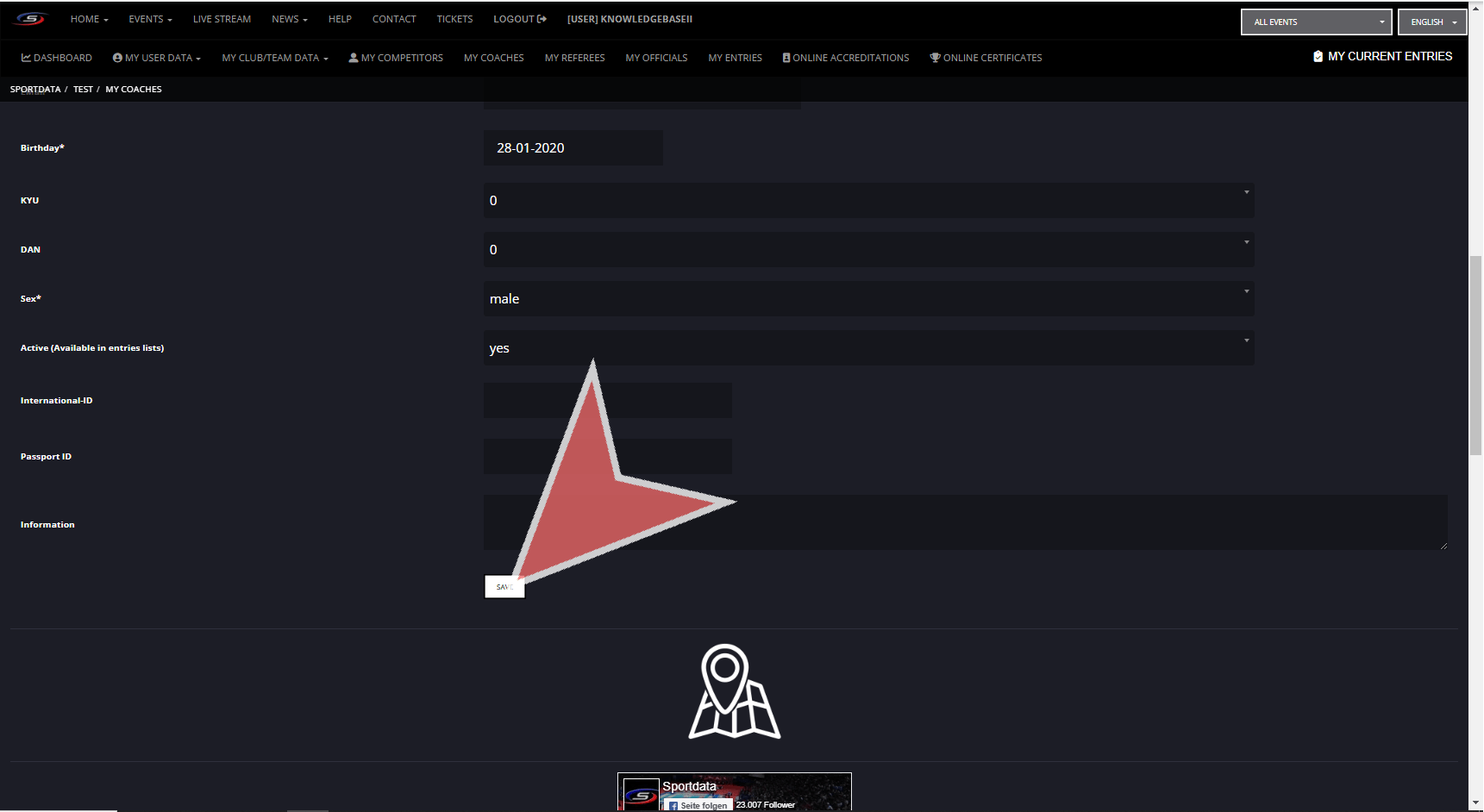Click the My Competitors person icon
Screen dimensions: 1484x812
(x=354, y=58)
